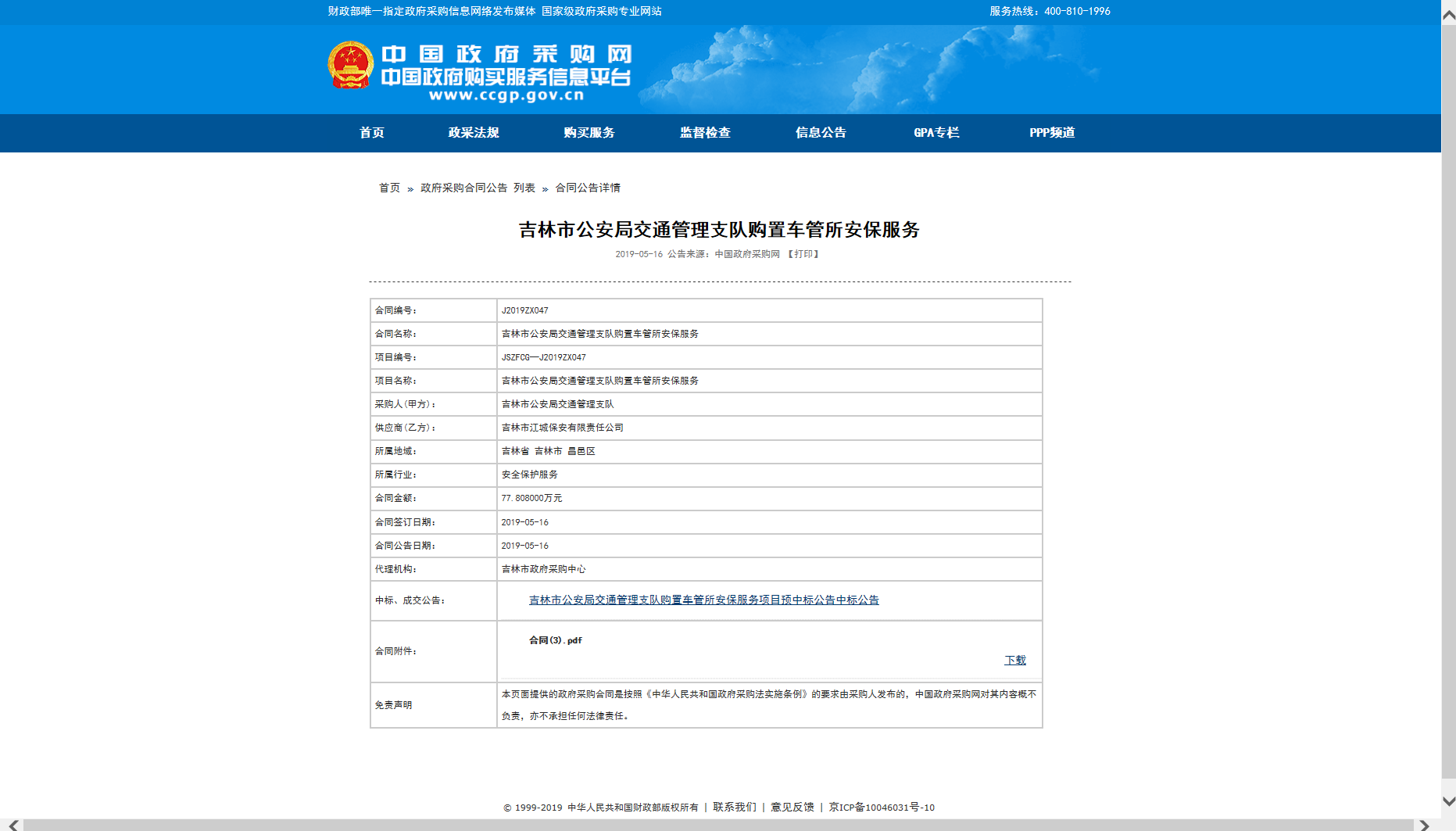Open the PPP频道 navigation item
This screenshot has width=1456, height=831.
coord(1052,133)
